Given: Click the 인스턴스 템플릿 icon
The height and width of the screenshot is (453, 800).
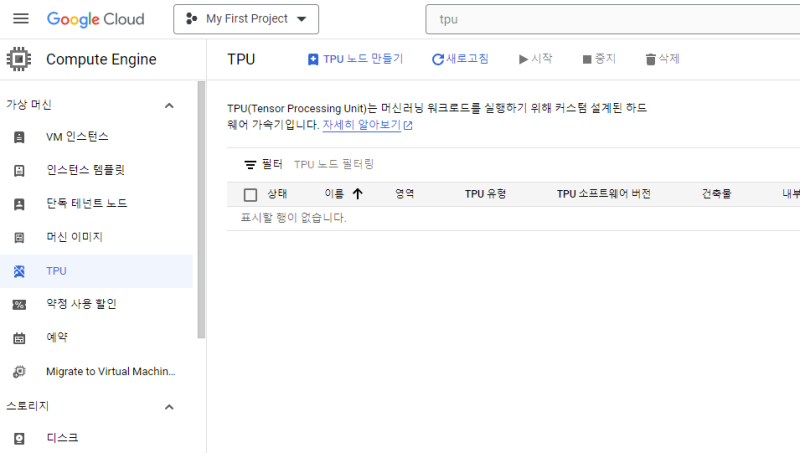Looking at the screenshot, I should click(19, 170).
